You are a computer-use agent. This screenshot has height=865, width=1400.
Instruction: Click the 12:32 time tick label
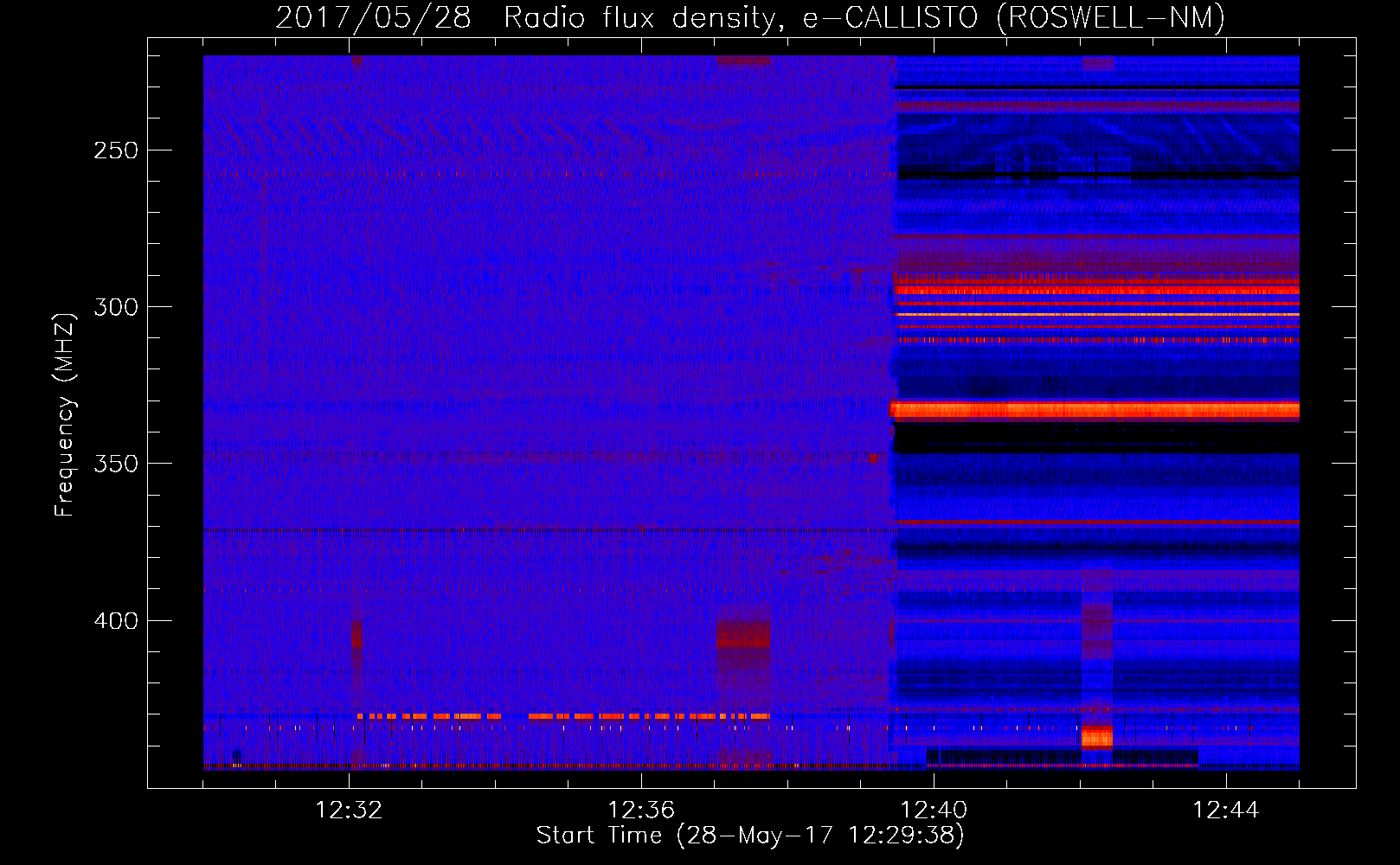click(349, 810)
